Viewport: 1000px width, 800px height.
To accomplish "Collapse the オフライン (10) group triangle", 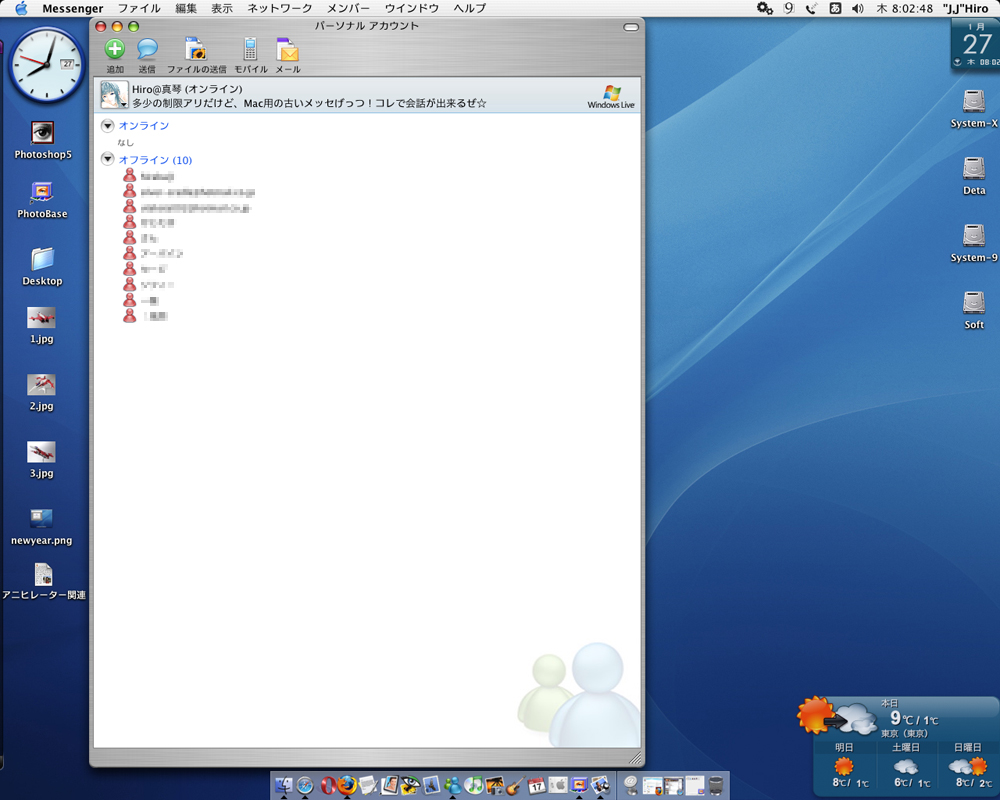I will pos(107,159).
